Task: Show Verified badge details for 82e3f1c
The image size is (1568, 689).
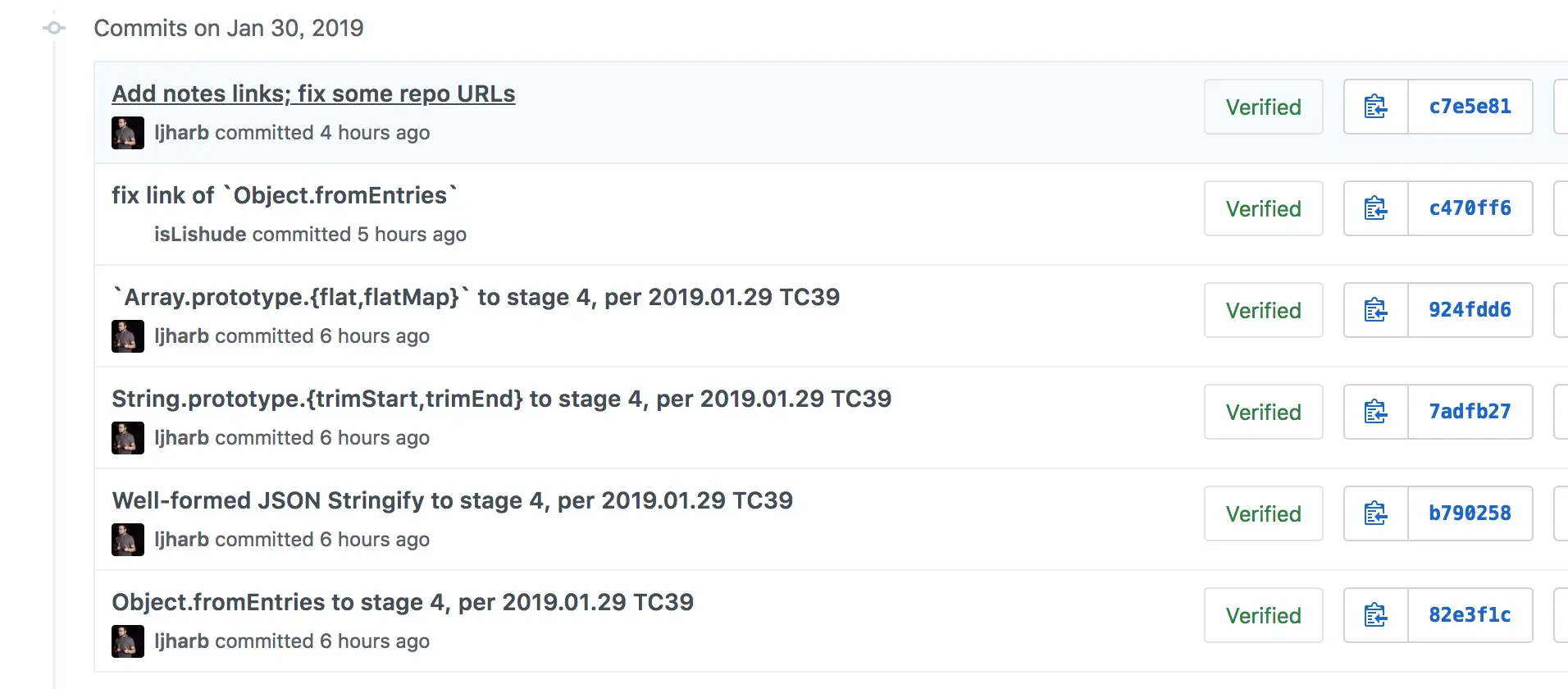Action: (x=1263, y=615)
